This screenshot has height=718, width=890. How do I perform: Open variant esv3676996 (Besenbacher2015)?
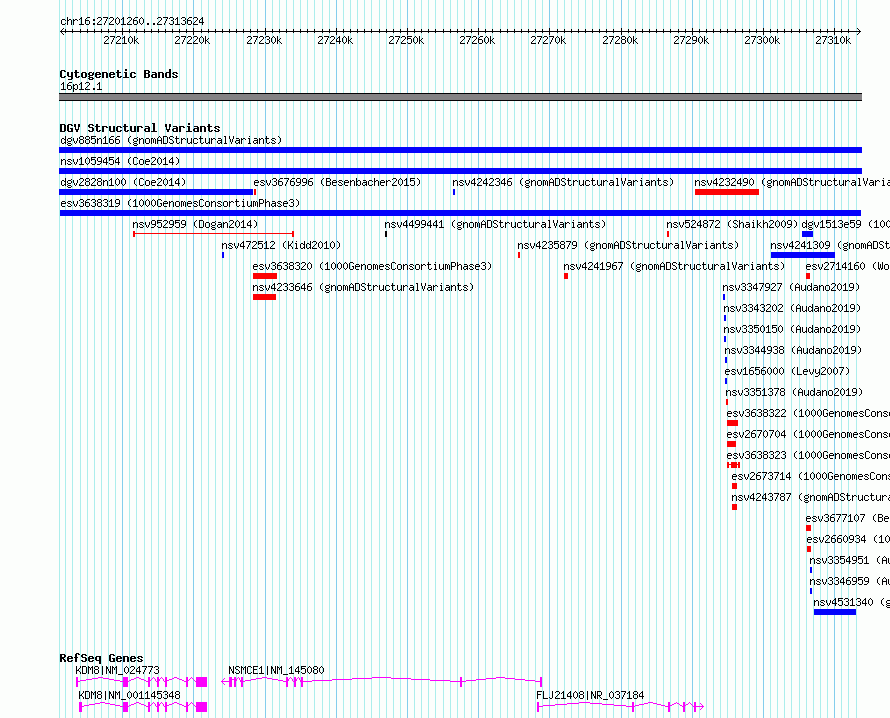[337, 182]
